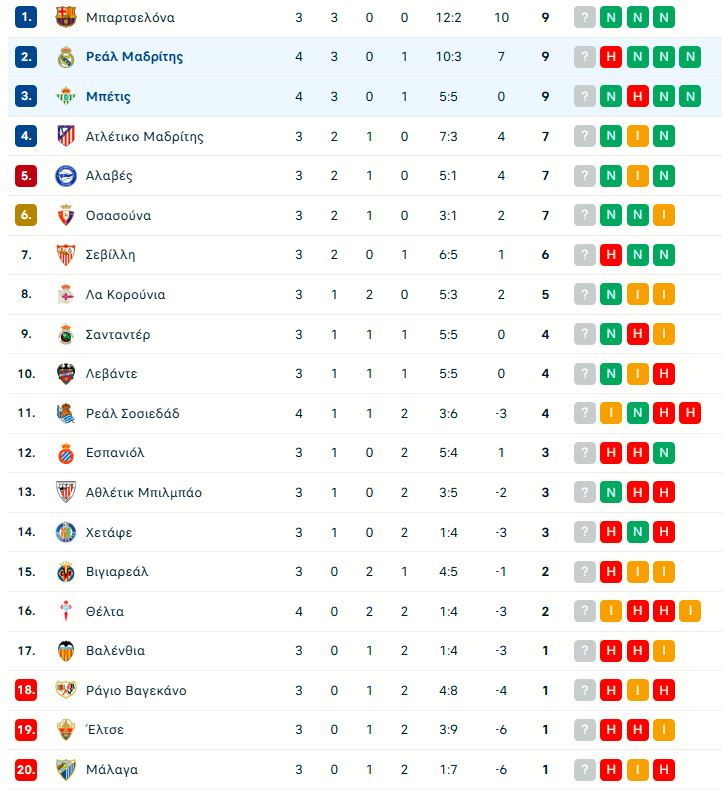Click position badge 5 next to Αλαβές

pyautogui.click(x=26, y=175)
